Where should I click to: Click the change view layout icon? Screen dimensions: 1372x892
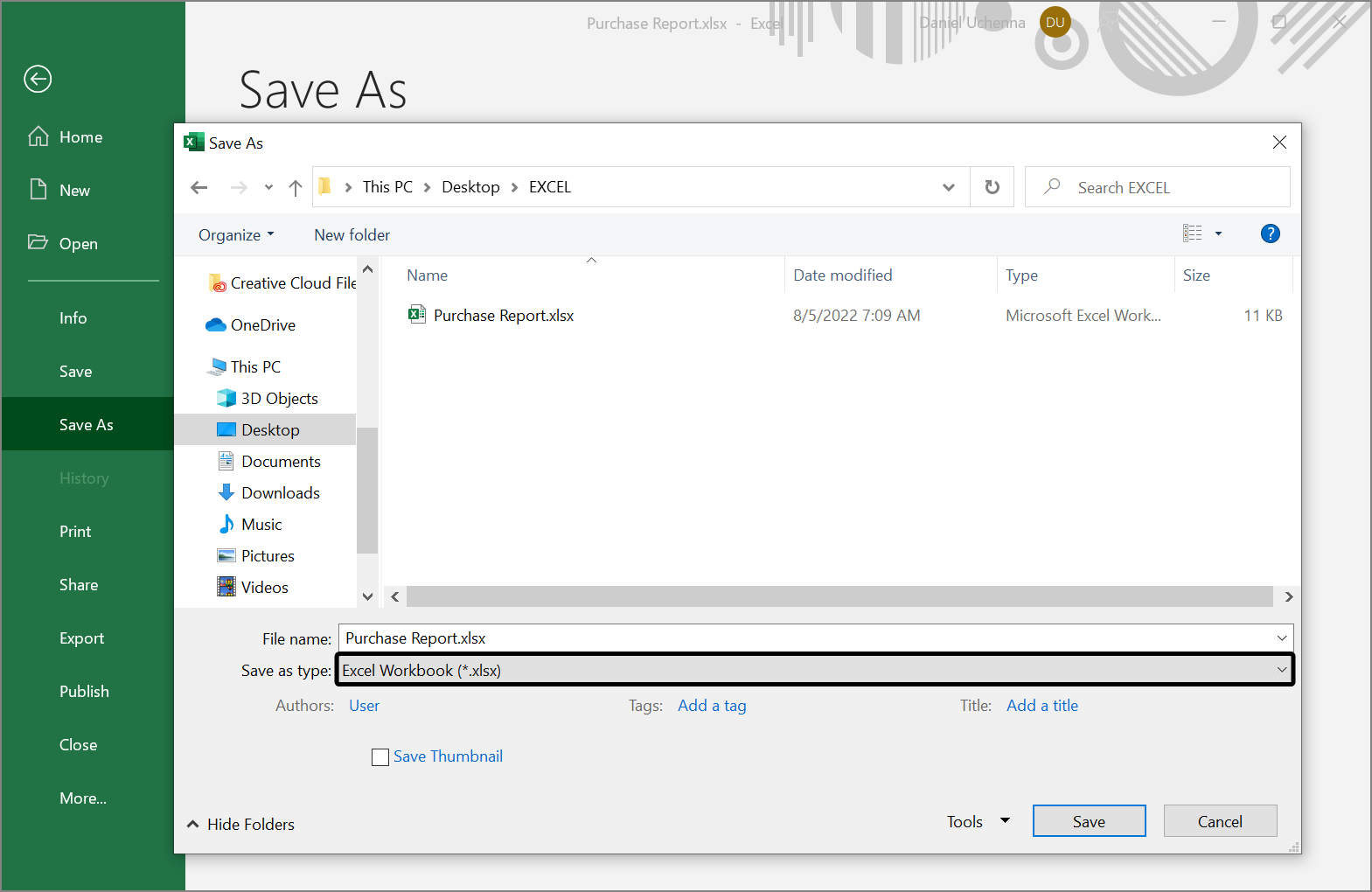[1193, 233]
